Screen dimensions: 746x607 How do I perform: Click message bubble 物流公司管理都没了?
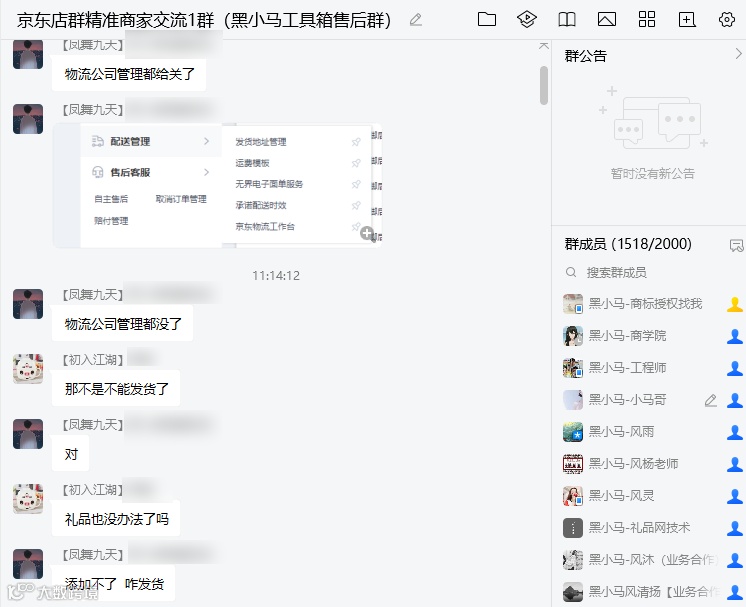[122, 324]
